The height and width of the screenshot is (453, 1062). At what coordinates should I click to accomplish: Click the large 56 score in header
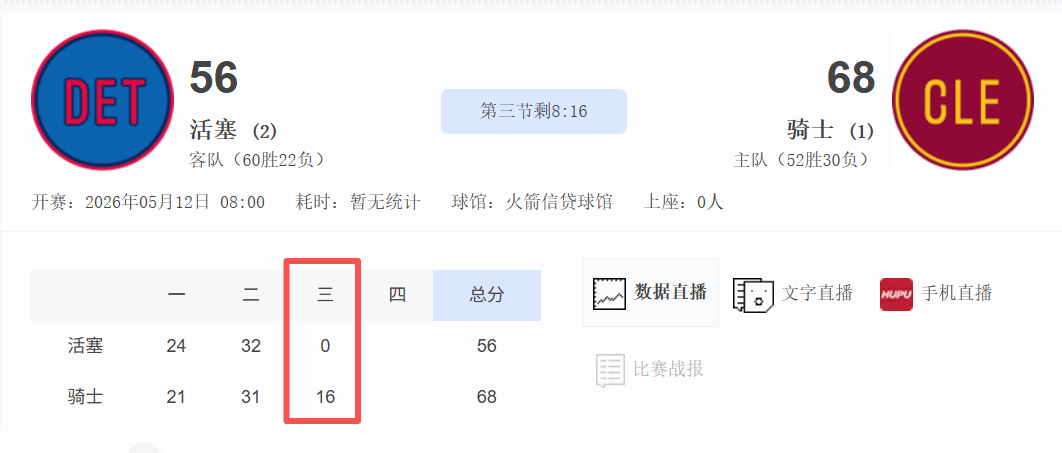213,78
